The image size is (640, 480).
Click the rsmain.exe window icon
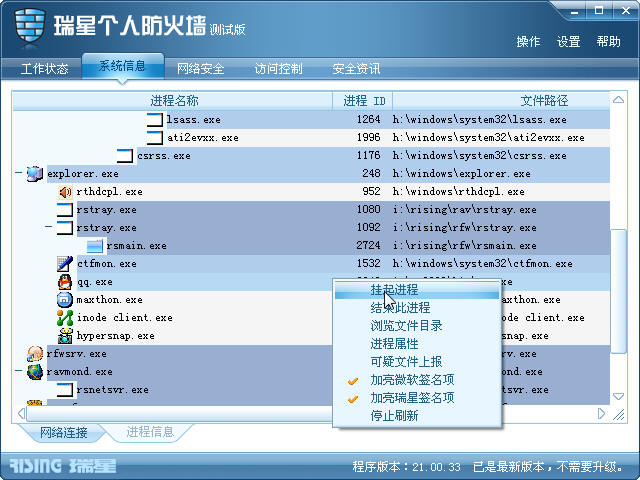tap(95, 246)
